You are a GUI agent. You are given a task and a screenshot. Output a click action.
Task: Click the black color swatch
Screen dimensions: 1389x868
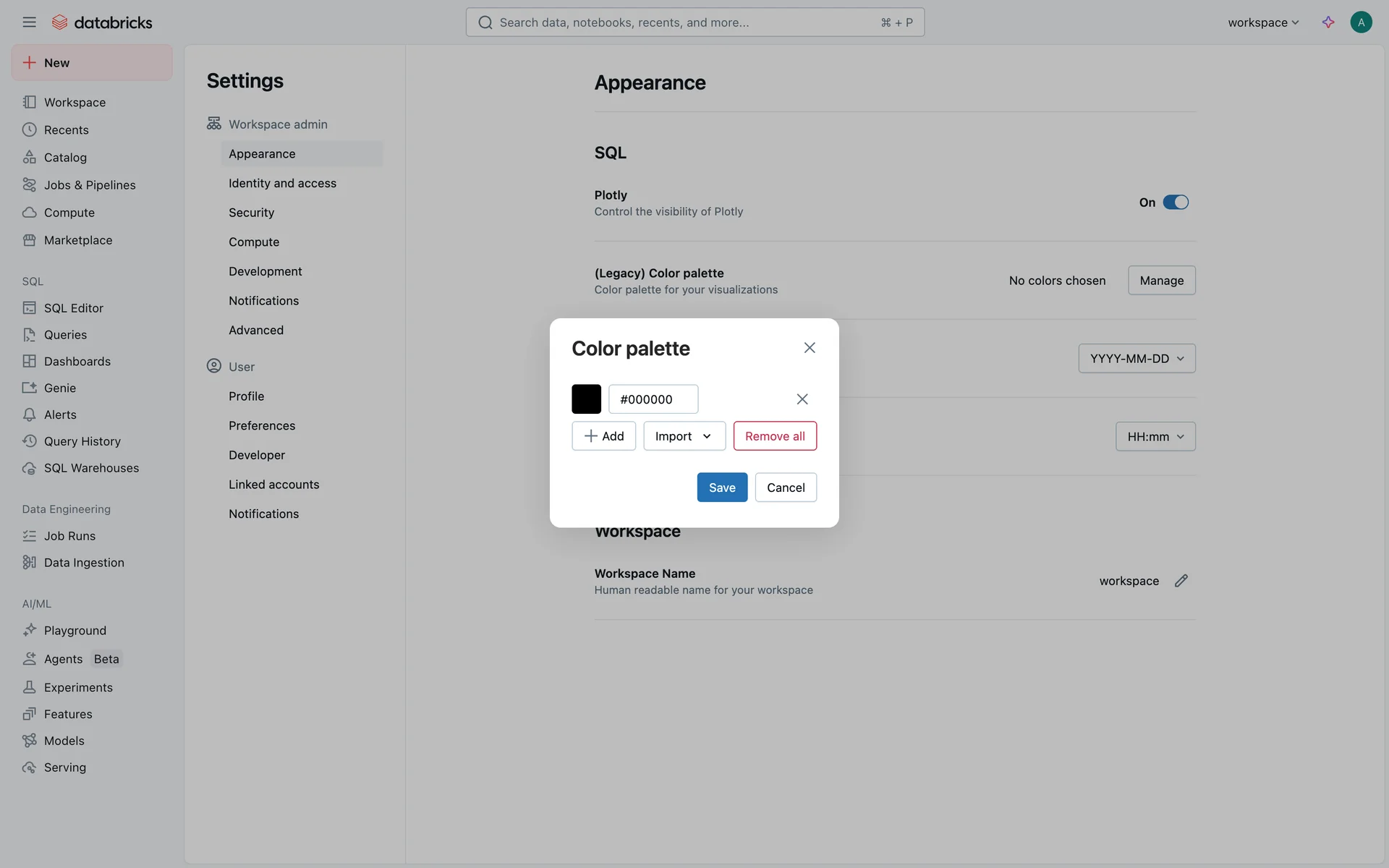click(586, 399)
